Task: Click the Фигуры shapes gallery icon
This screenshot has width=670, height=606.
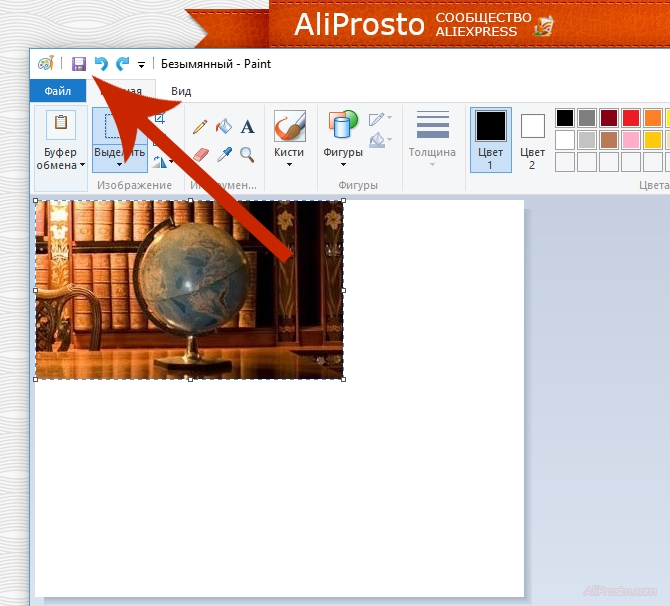Action: (x=343, y=124)
